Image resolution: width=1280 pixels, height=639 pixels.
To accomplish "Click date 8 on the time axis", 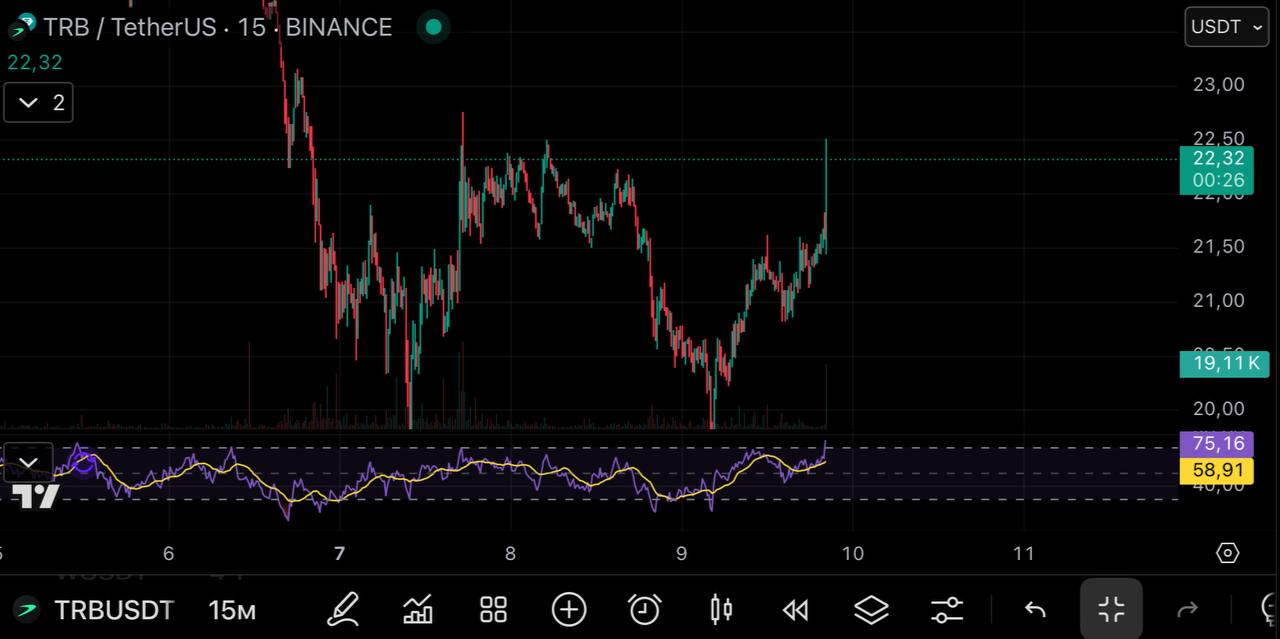I will (510, 553).
